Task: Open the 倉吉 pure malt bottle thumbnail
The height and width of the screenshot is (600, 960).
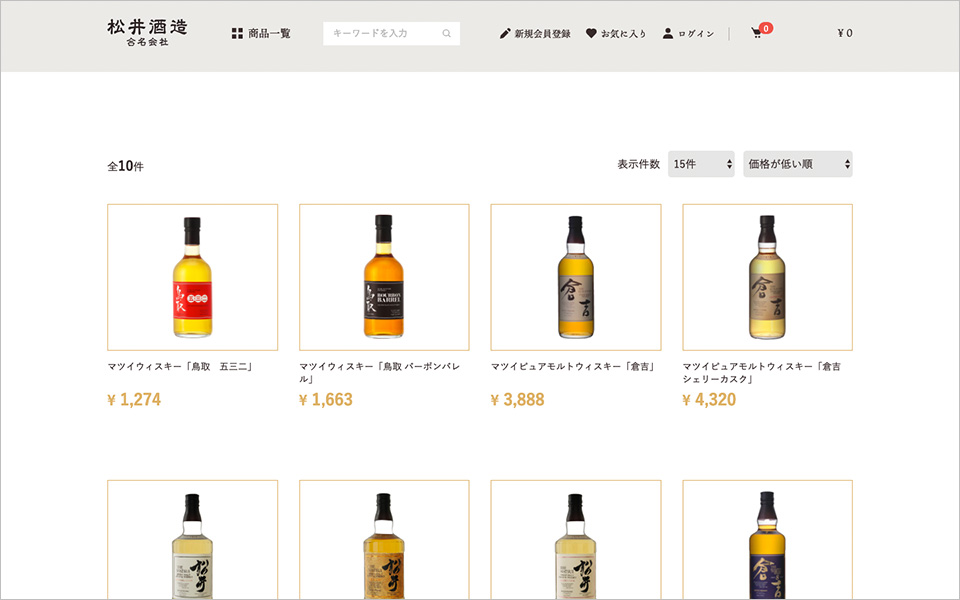Action: point(576,277)
